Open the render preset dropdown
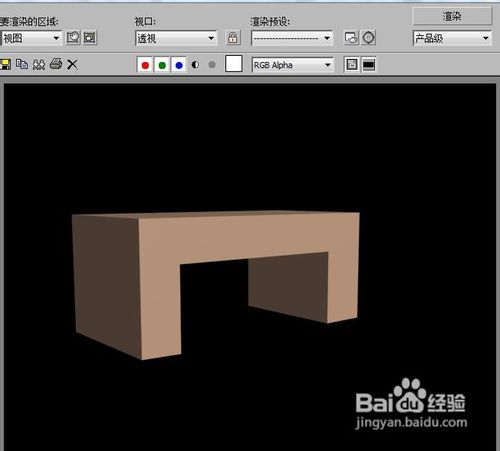 292,38
